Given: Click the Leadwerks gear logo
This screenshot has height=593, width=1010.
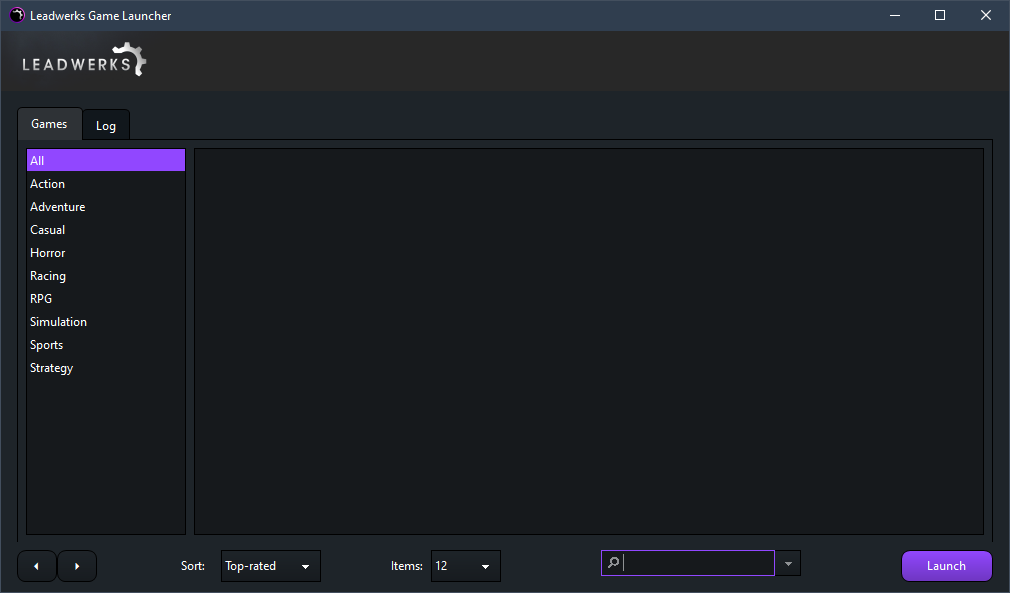Looking at the screenshot, I should [x=85, y=60].
